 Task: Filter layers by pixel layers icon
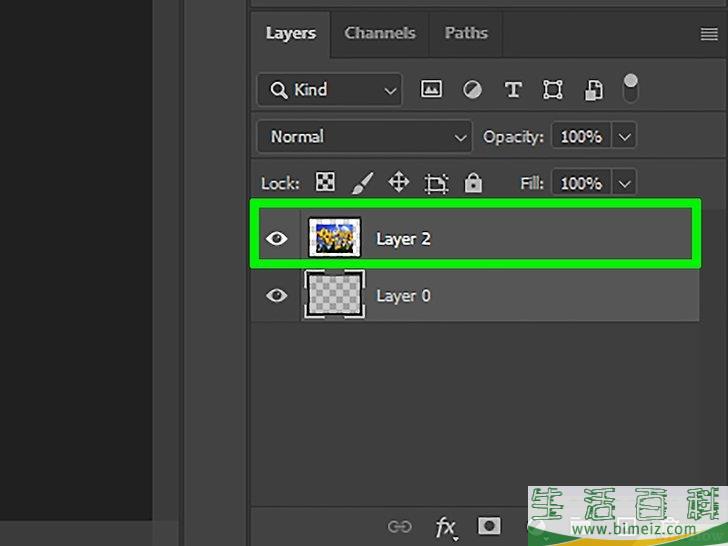point(431,89)
